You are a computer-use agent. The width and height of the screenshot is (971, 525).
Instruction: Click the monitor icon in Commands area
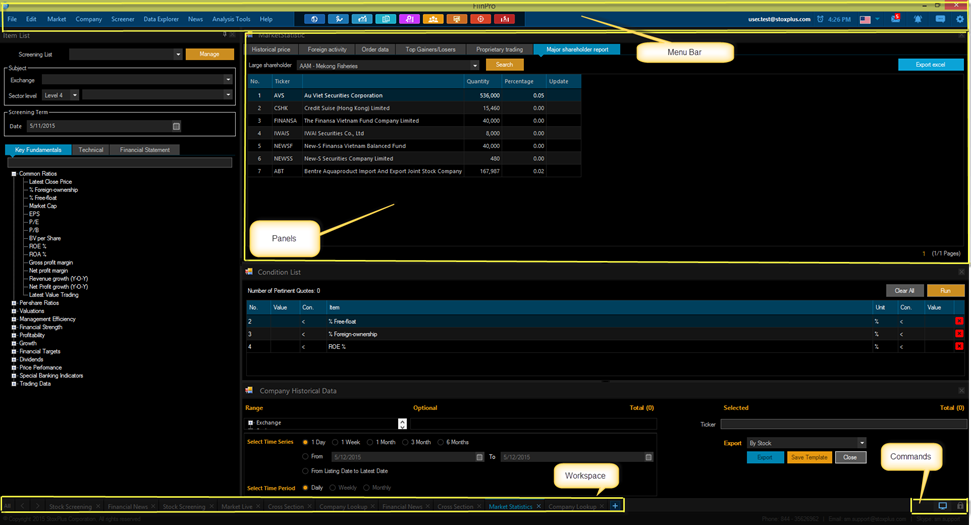[x=943, y=506]
